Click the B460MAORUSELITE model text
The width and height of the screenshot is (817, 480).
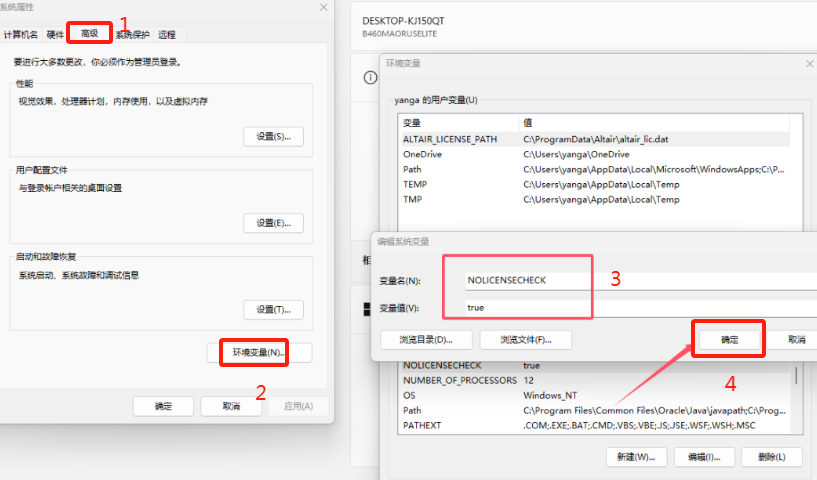[x=400, y=34]
